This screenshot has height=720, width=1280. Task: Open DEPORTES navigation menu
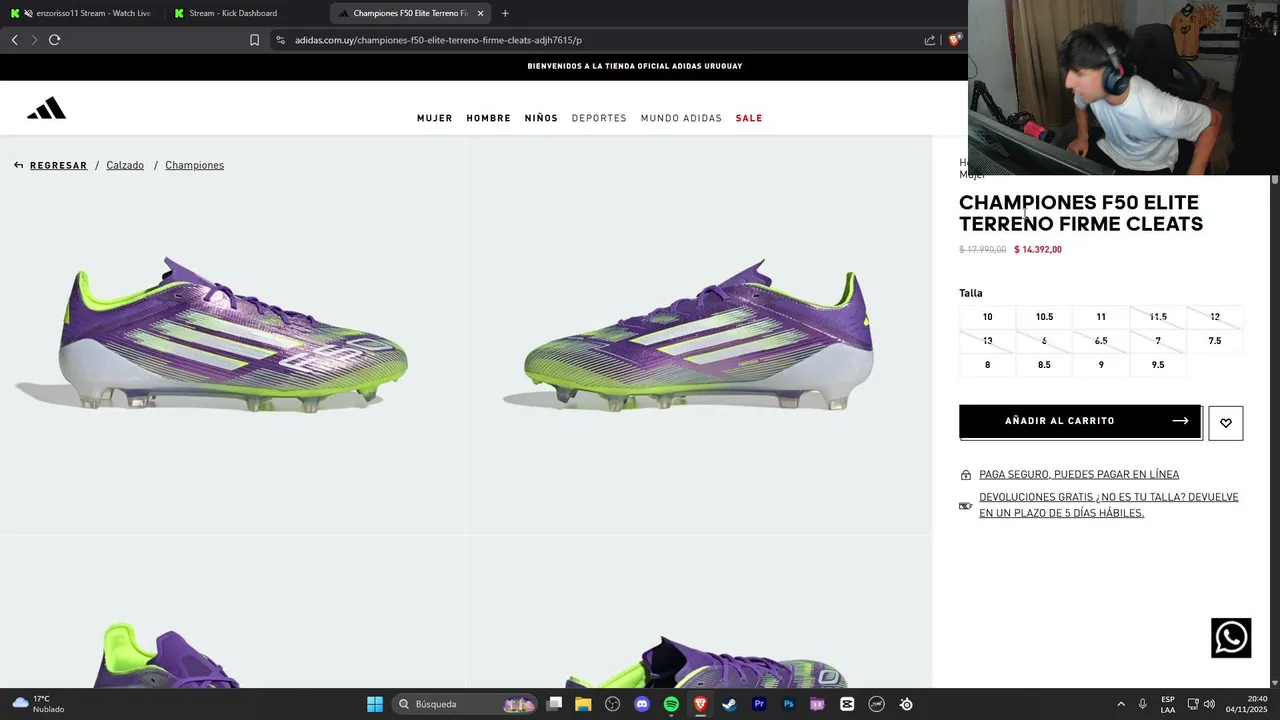(x=599, y=118)
